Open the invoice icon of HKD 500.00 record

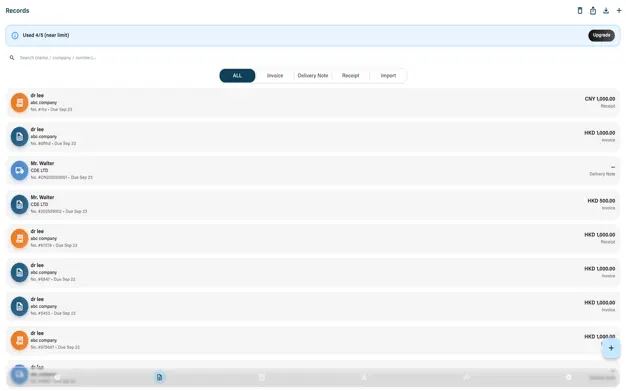pyautogui.click(x=20, y=204)
